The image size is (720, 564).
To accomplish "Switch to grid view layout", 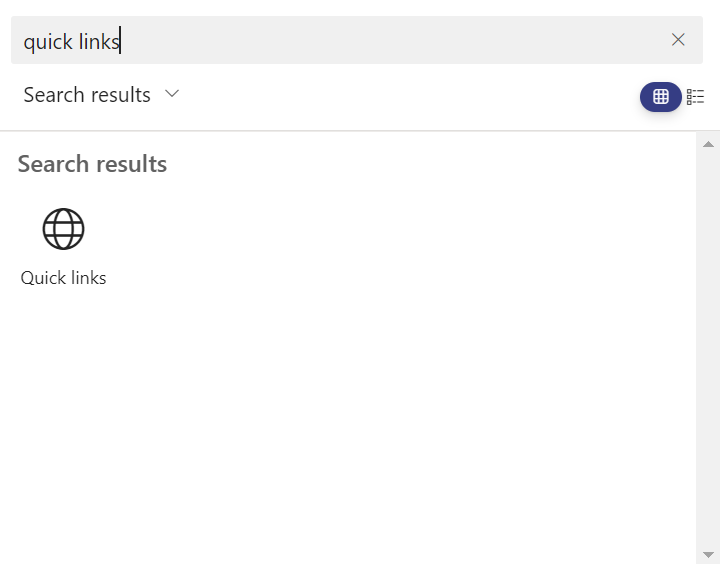I will coord(661,97).
